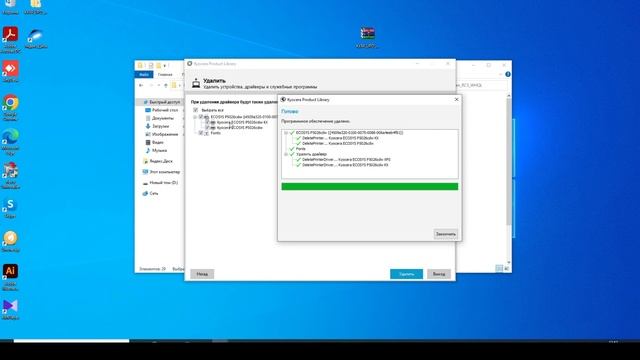The height and width of the screenshot is (360, 640).
Task: Launch the red AnyDesk desktop icon
Action: coord(11,71)
